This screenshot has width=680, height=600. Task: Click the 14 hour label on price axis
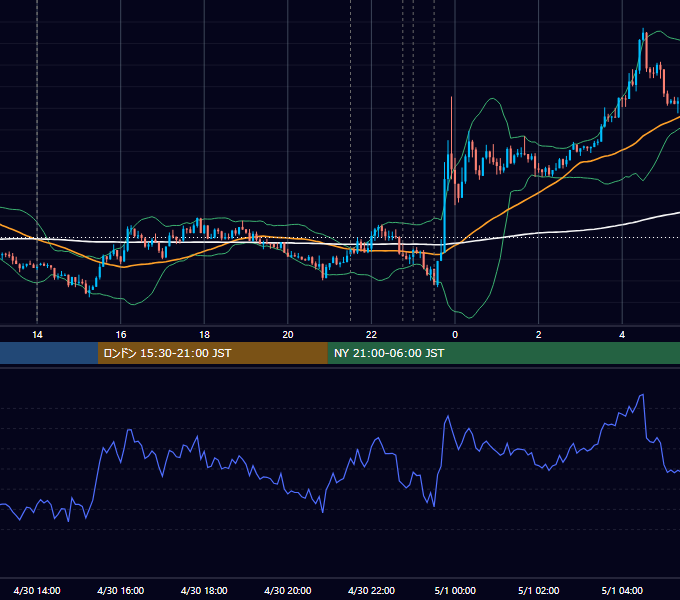37,335
